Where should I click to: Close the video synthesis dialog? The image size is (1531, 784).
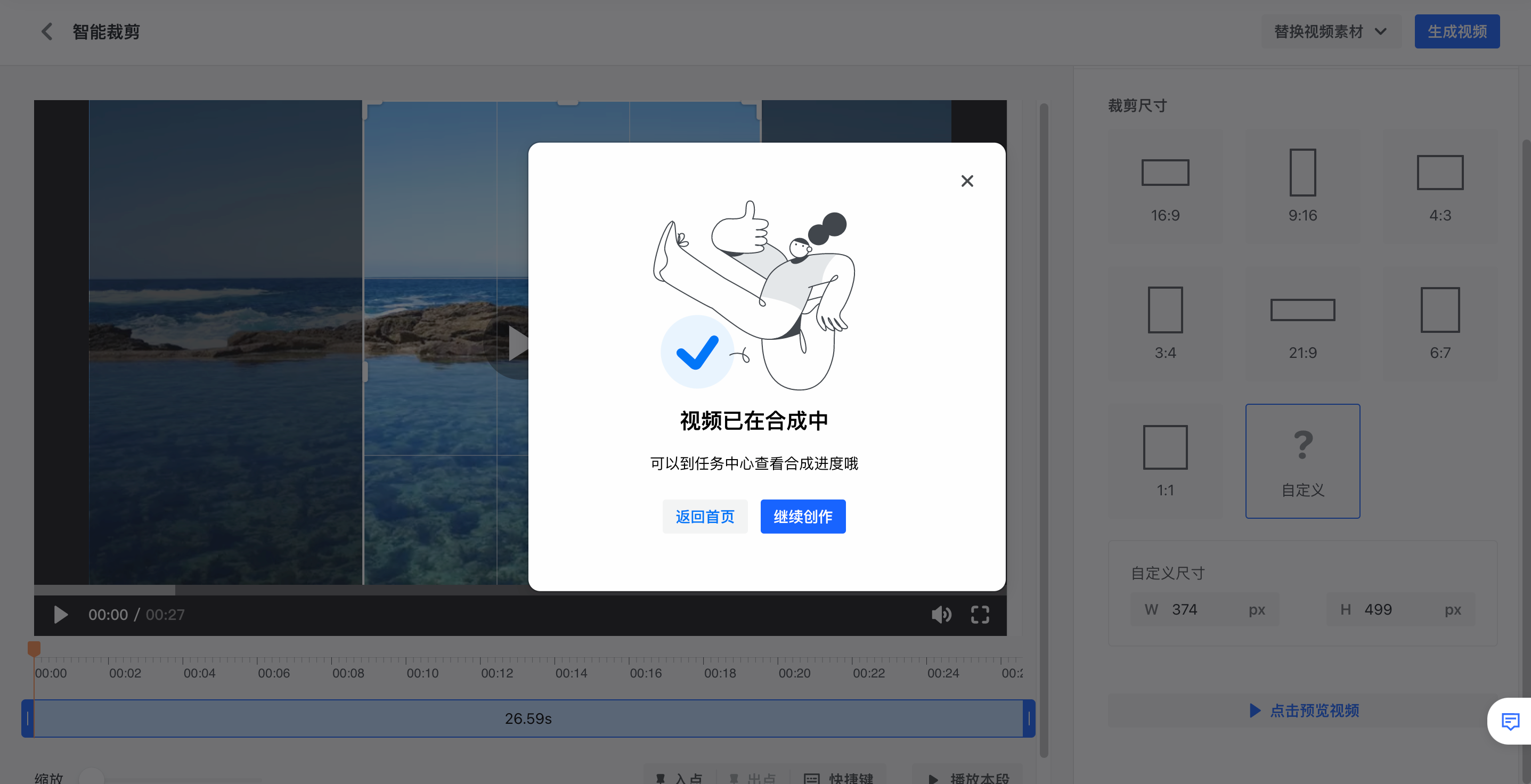pyautogui.click(x=967, y=181)
